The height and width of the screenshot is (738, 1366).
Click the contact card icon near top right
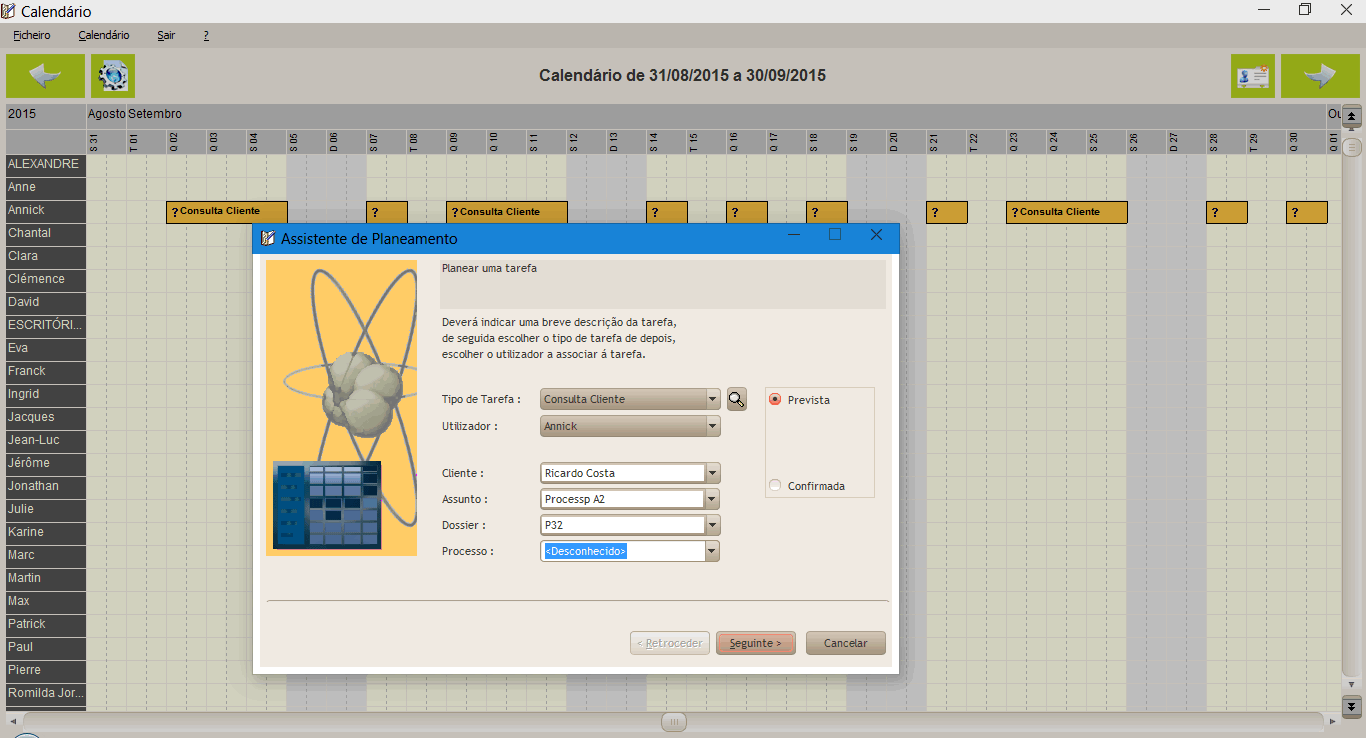pyautogui.click(x=1252, y=76)
